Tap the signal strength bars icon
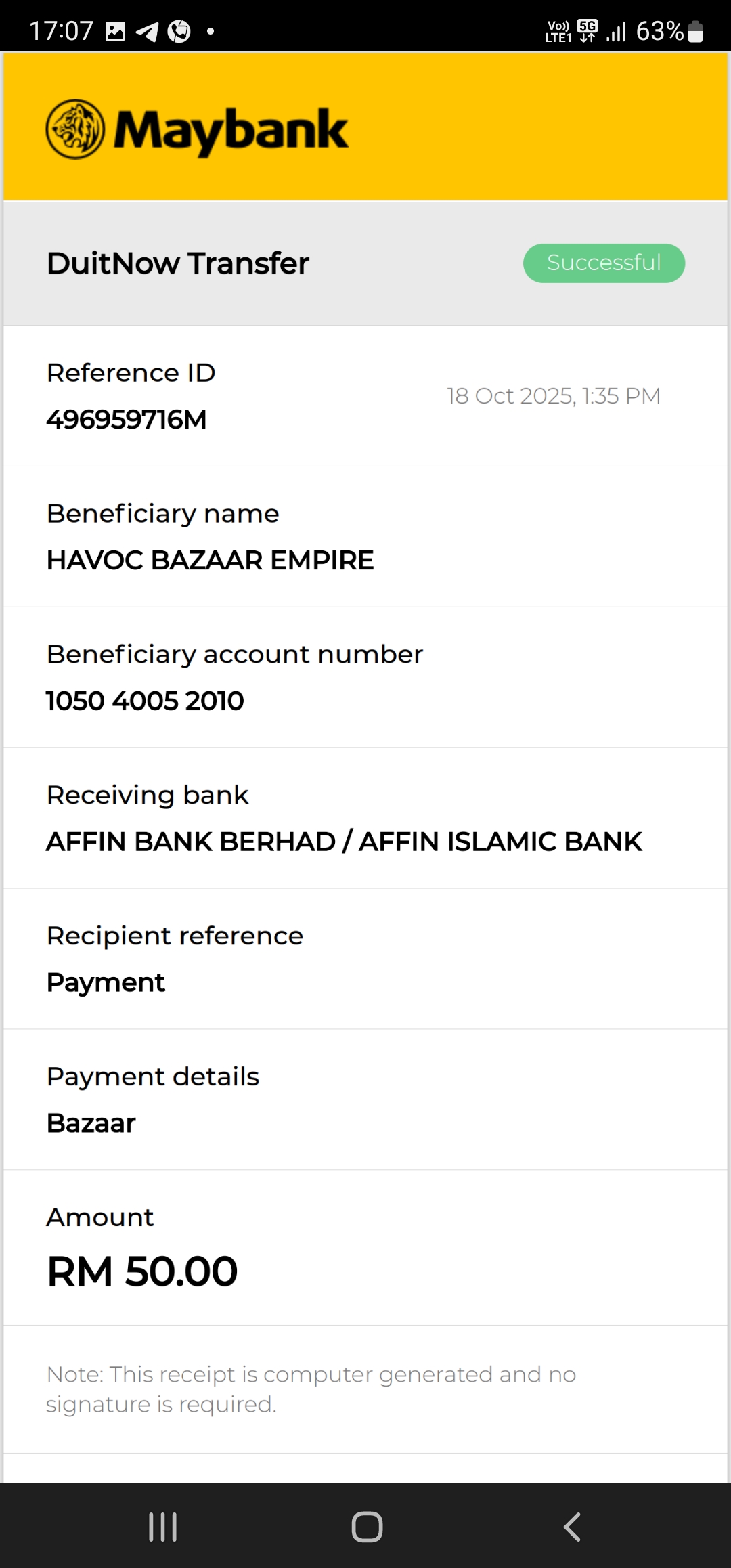 tap(616, 31)
